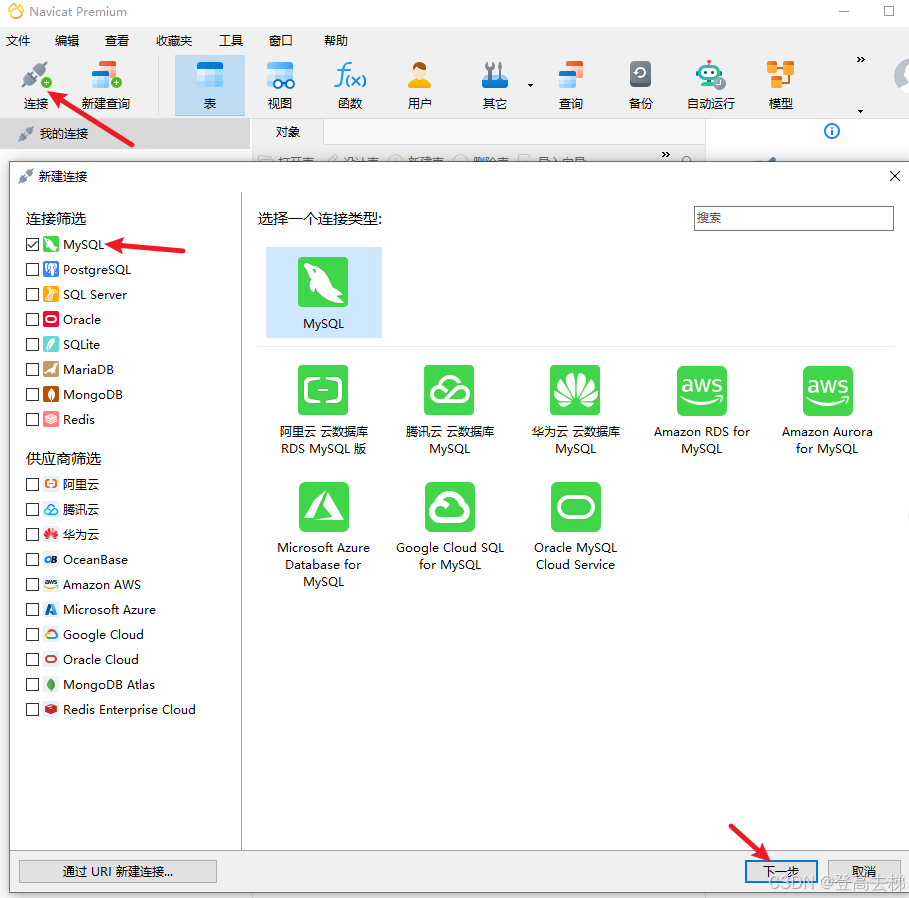909x898 pixels.
Task: Expand the object toolbar overflow chevron
Action: (666, 154)
